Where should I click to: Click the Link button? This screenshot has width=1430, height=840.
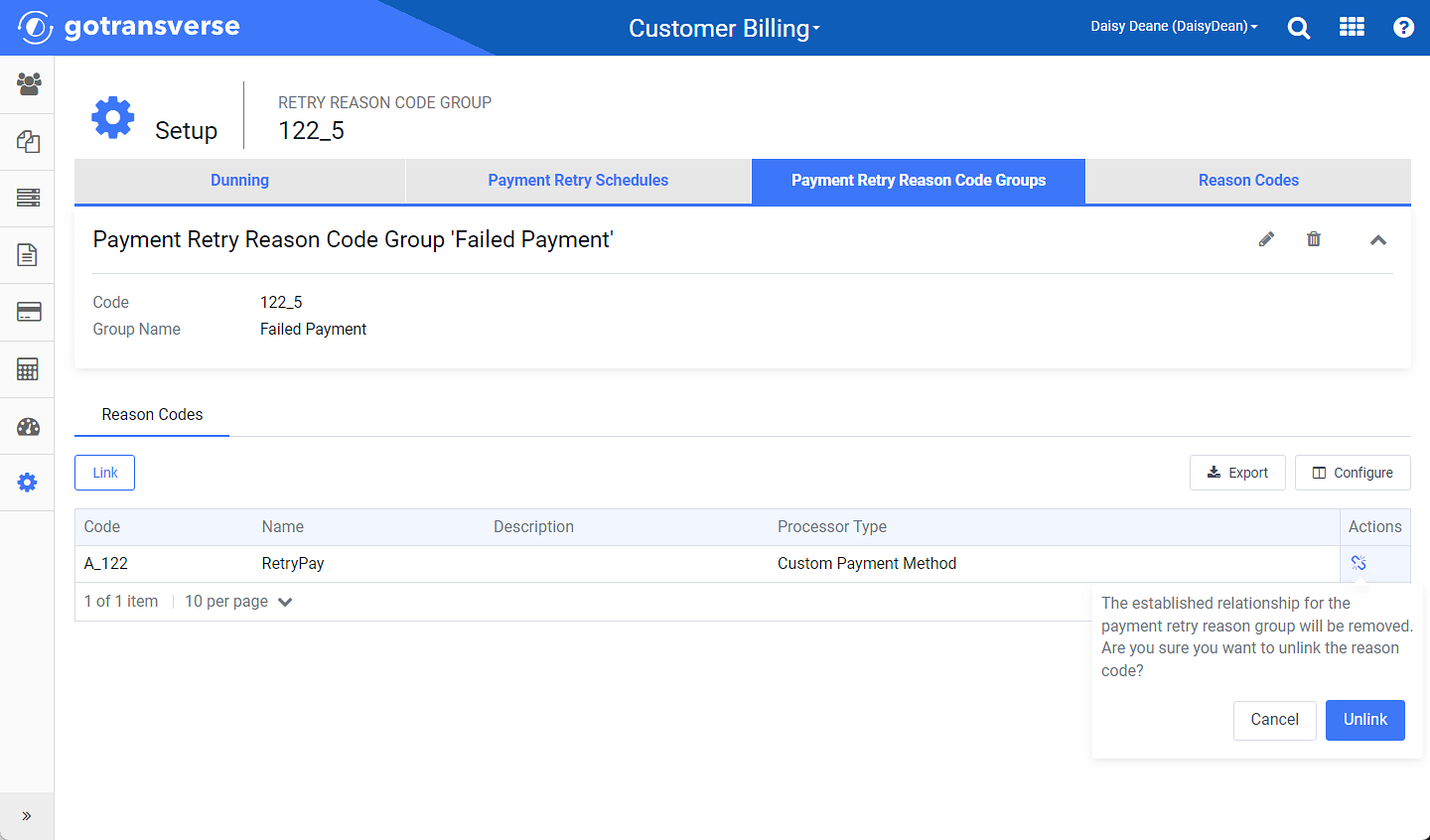coord(105,473)
